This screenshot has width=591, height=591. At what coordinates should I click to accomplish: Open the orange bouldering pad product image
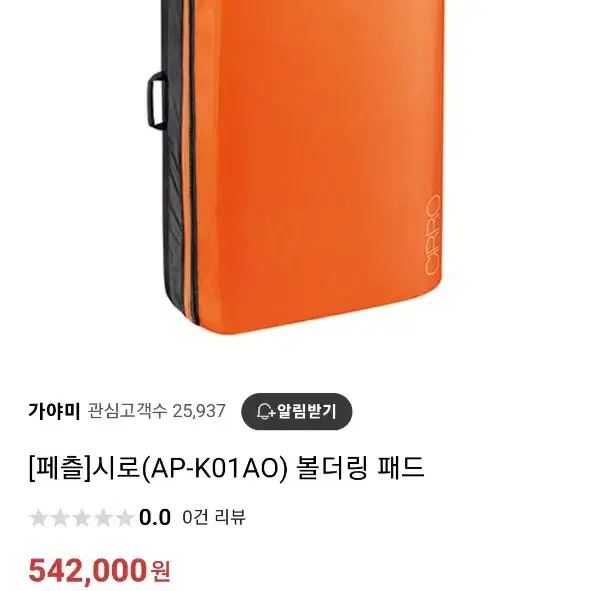pyautogui.click(x=296, y=167)
